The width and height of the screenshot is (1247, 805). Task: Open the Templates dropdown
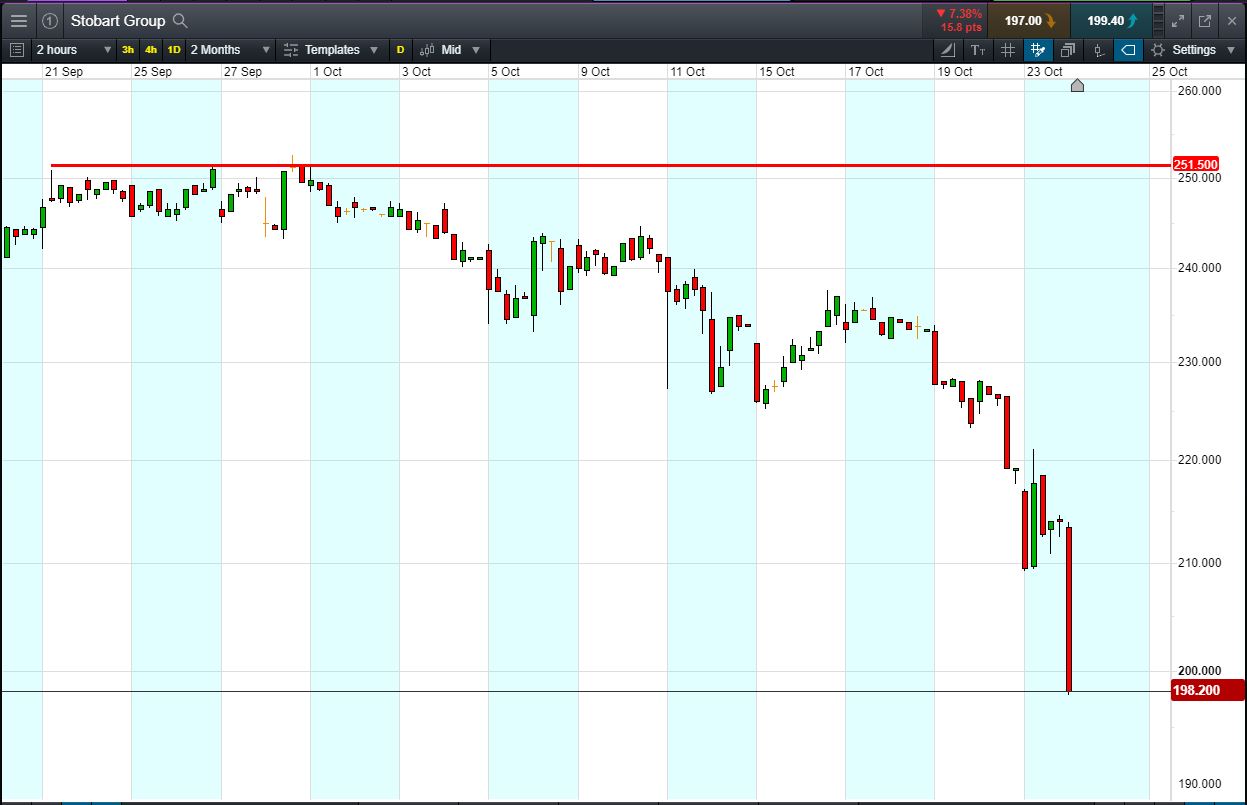331,49
